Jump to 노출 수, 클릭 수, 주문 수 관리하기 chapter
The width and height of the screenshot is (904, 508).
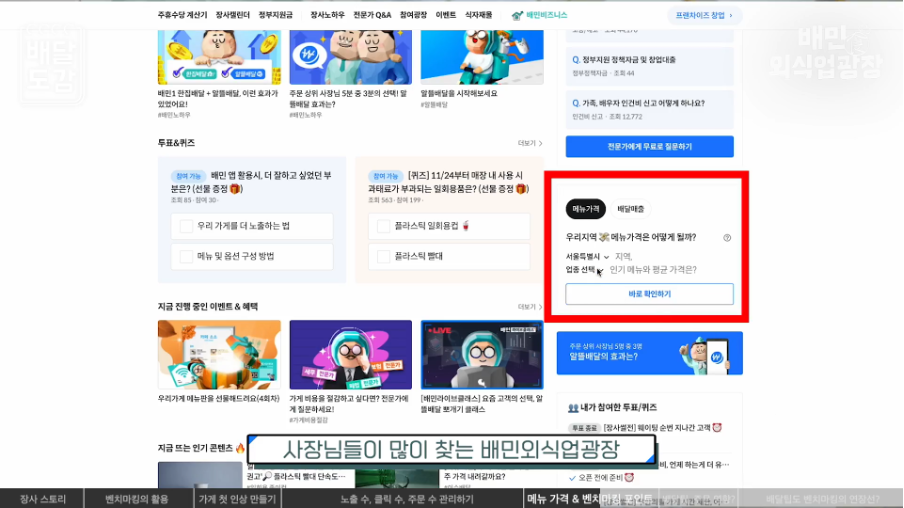[407, 499]
